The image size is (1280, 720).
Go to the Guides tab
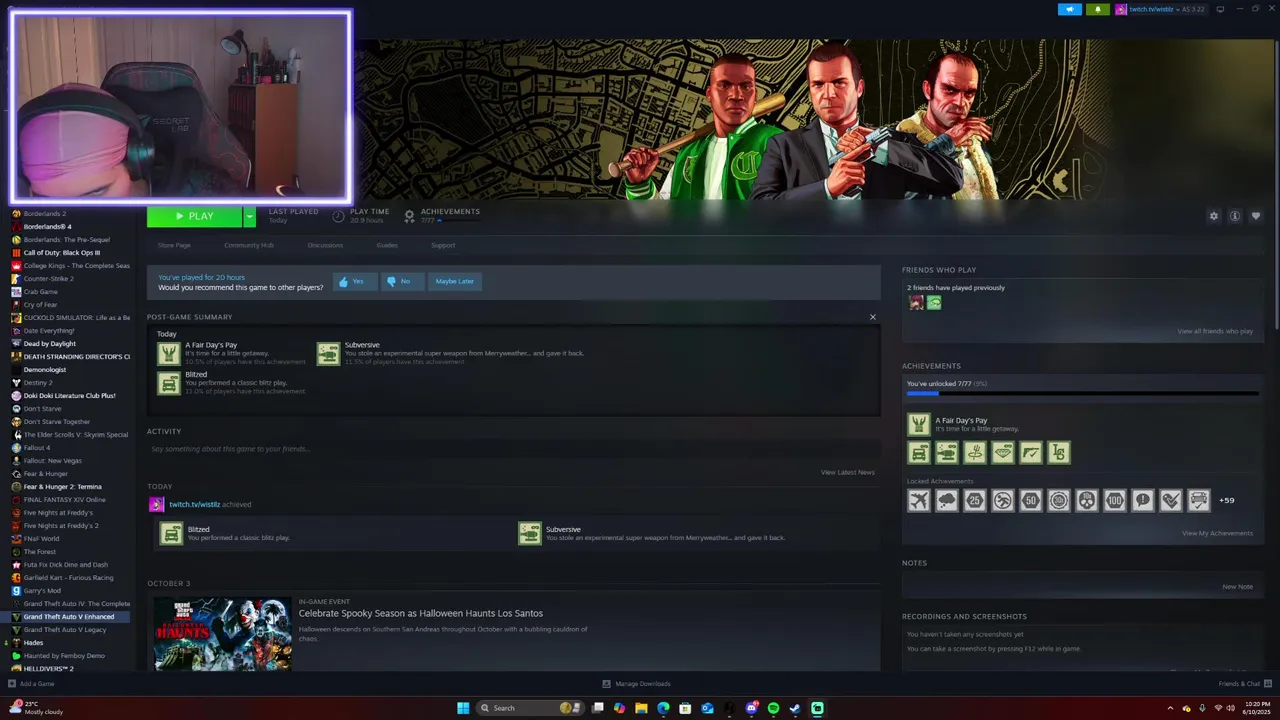coord(387,245)
